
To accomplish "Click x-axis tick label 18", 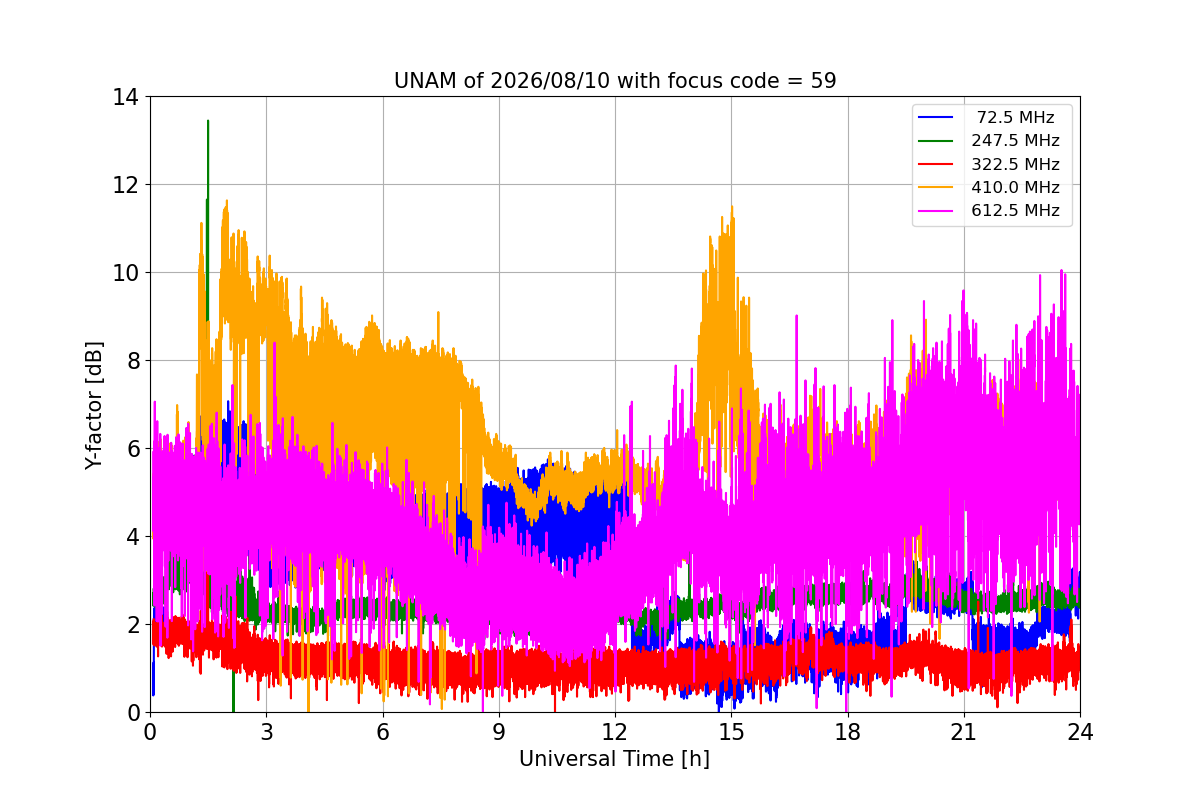I will coord(848,732).
